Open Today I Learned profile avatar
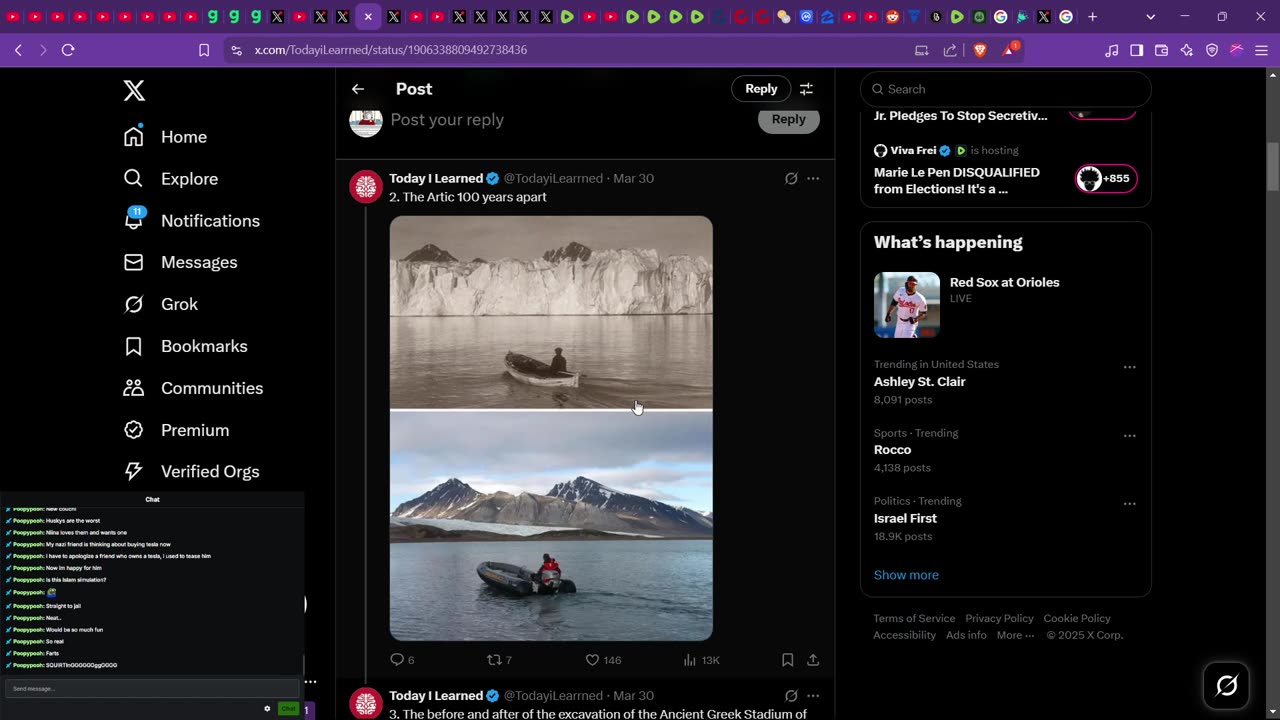The width and height of the screenshot is (1280, 720). [x=366, y=187]
